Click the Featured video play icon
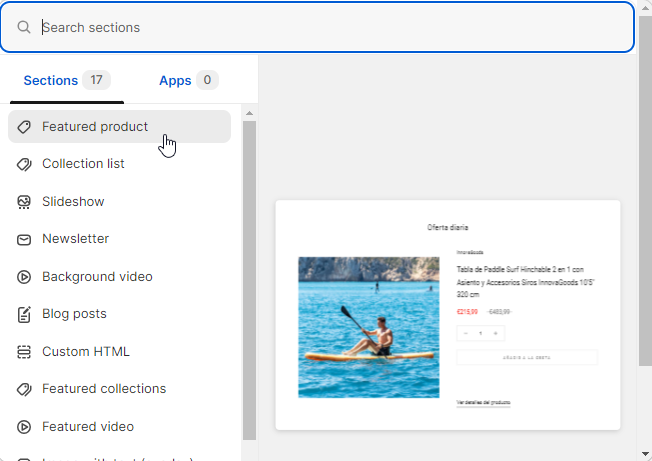This screenshot has height=461, width=652. click(25, 427)
